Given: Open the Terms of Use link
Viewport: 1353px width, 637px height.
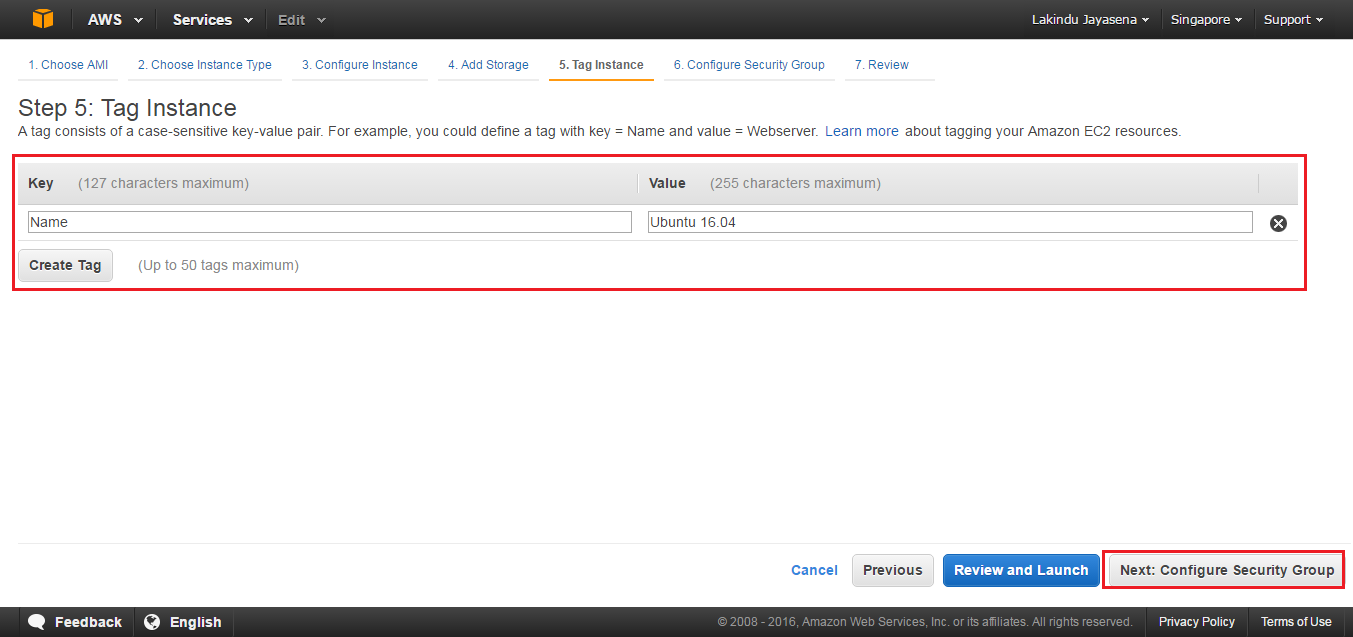Looking at the screenshot, I should [x=1296, y=622].
